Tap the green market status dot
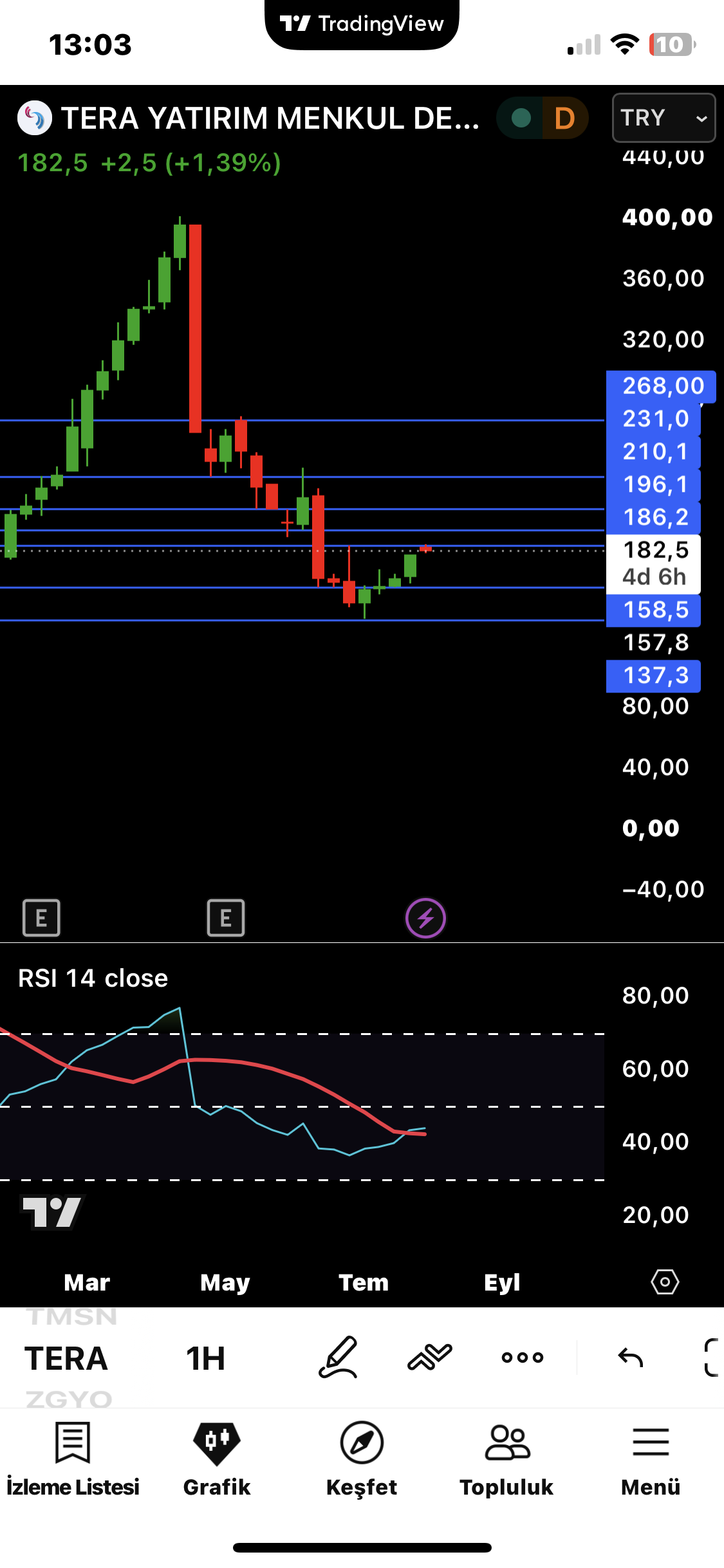724x1568 pixels. coord(521,118)
